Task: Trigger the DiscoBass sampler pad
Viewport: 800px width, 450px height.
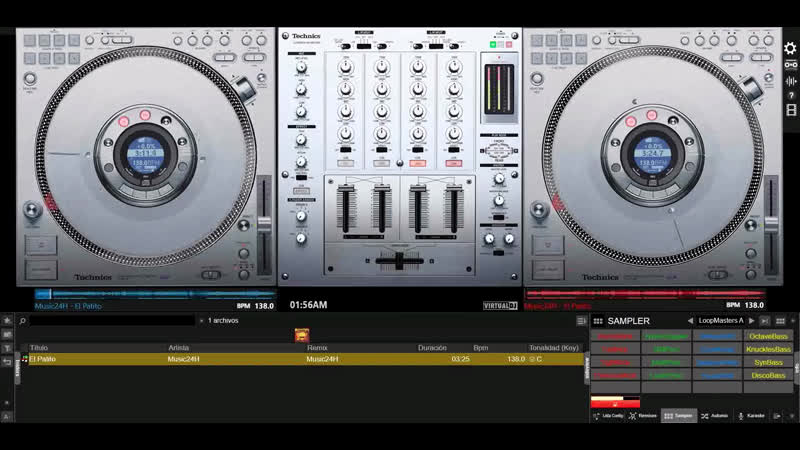Action: 768,376
